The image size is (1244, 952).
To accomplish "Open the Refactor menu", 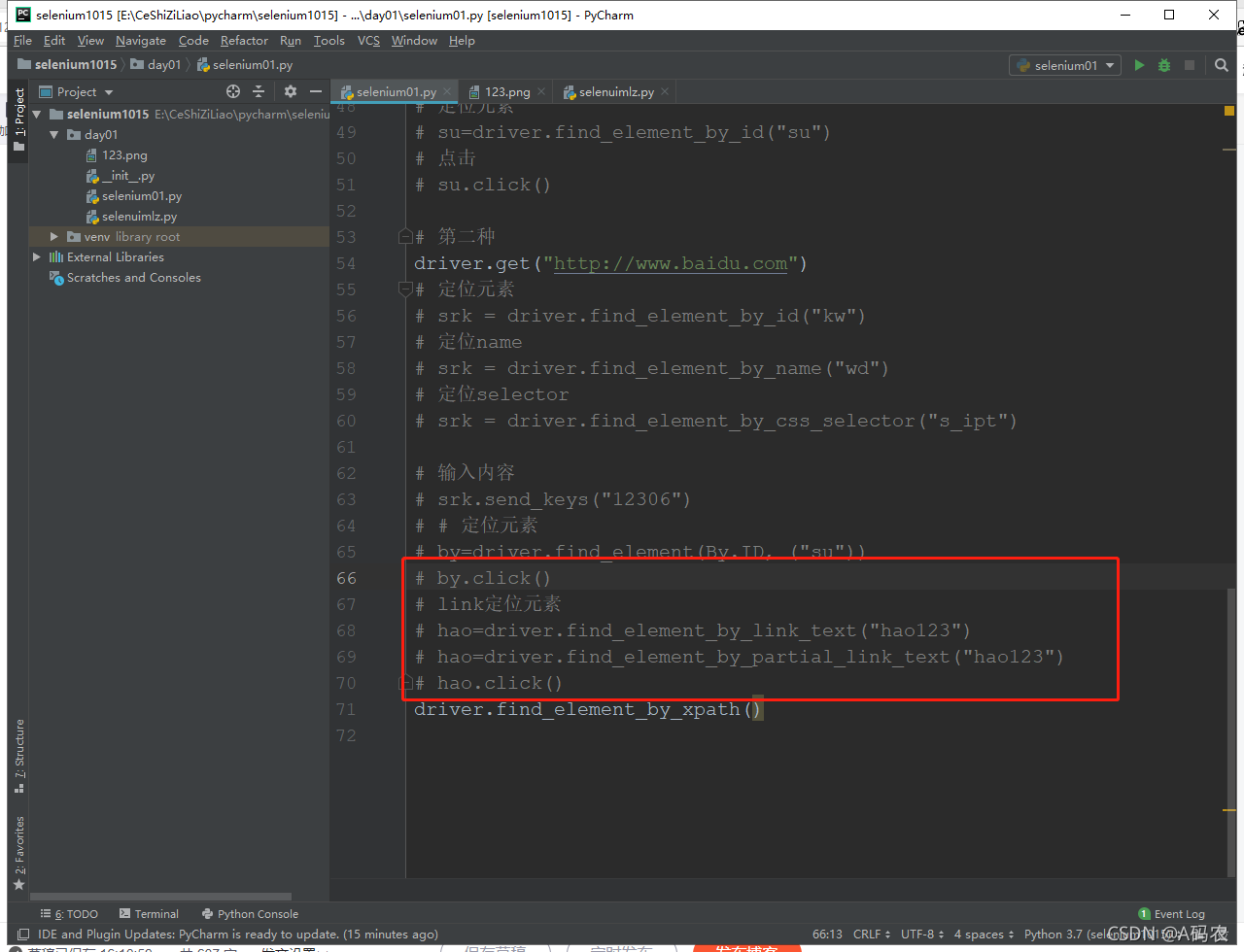I will [x=244, y=41].
